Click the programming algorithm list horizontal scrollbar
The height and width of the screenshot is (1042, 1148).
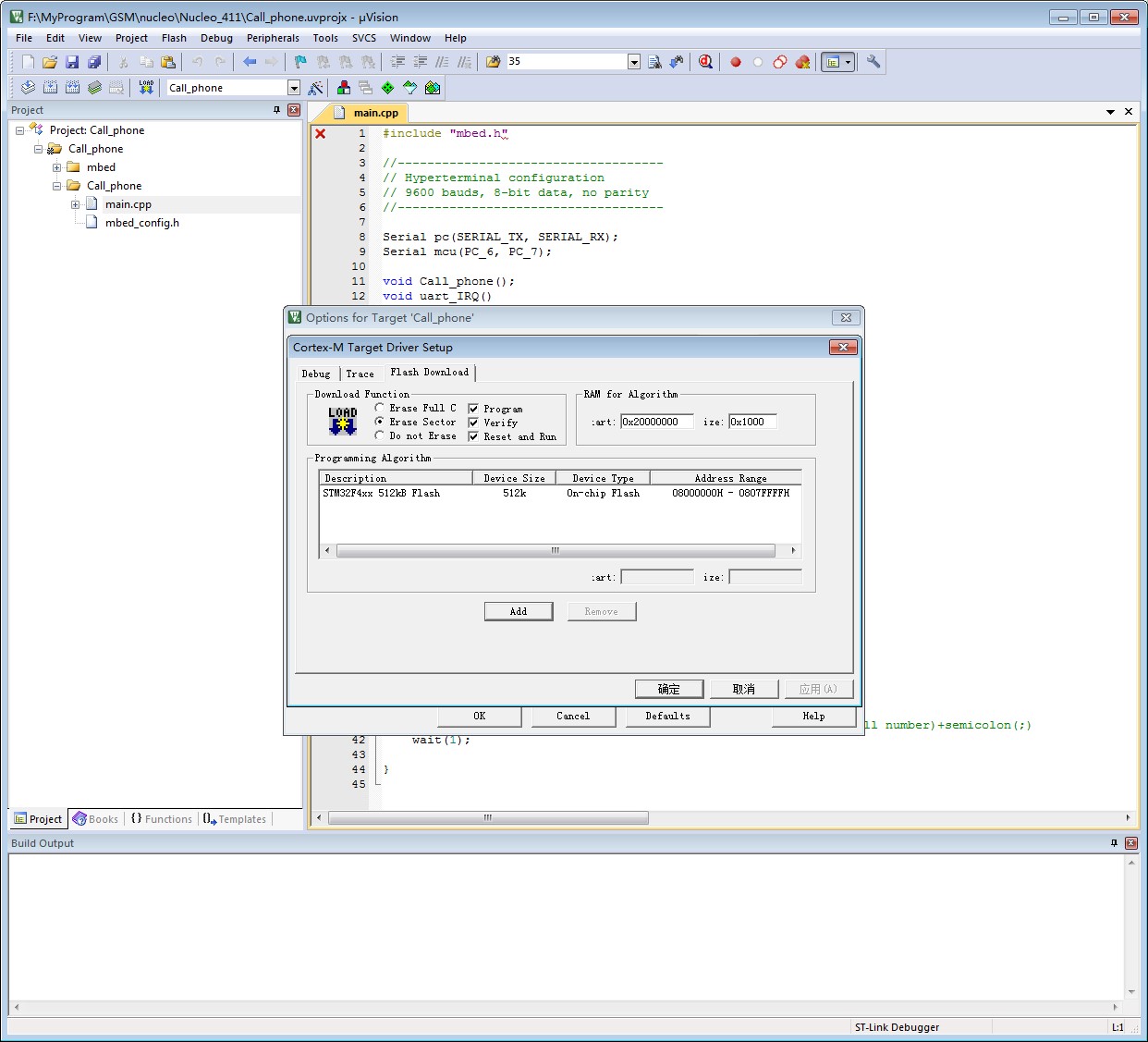(556, 550)
